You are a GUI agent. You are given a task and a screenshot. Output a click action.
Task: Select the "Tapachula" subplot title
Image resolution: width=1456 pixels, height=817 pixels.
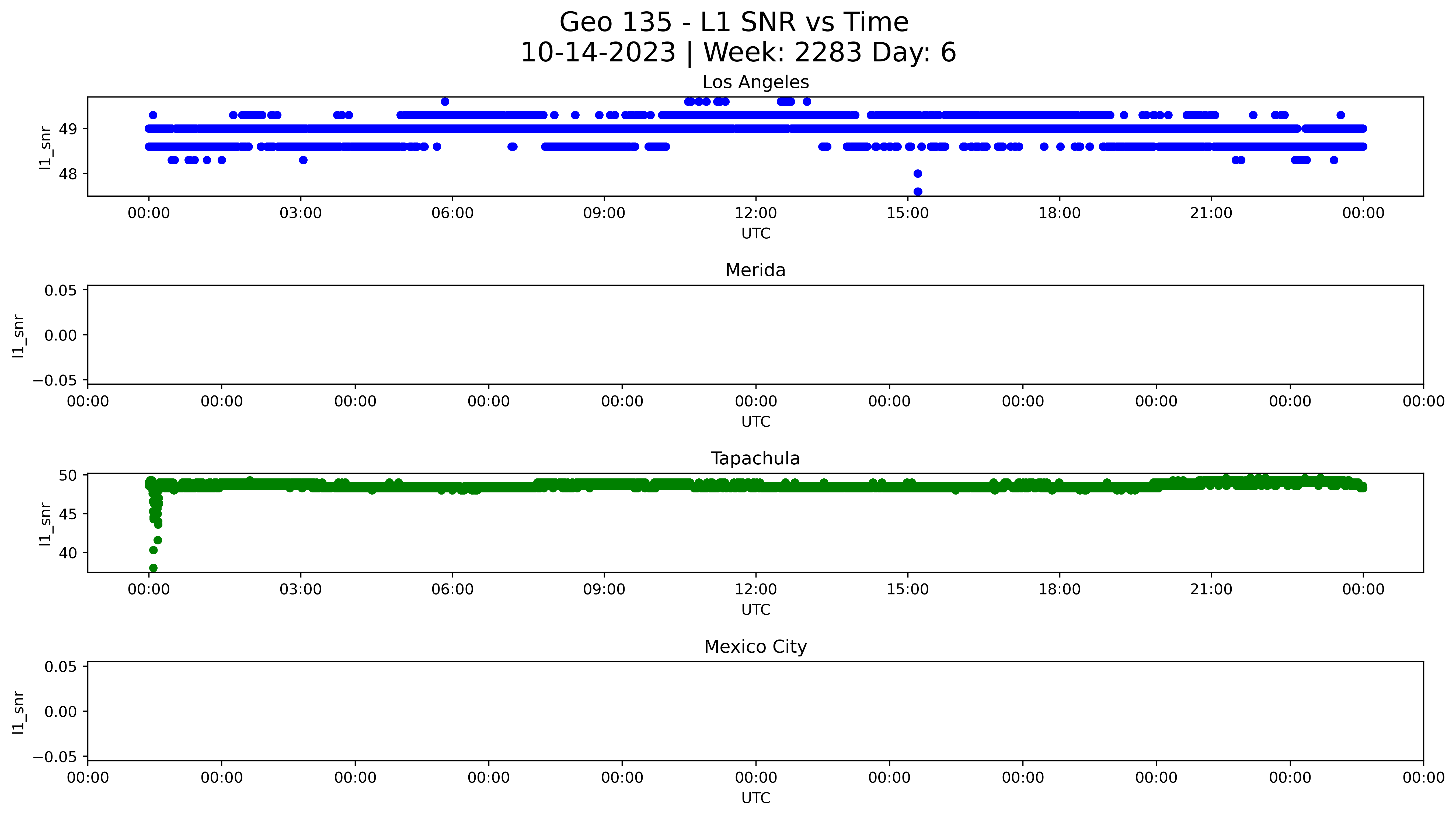click(756, 458)
